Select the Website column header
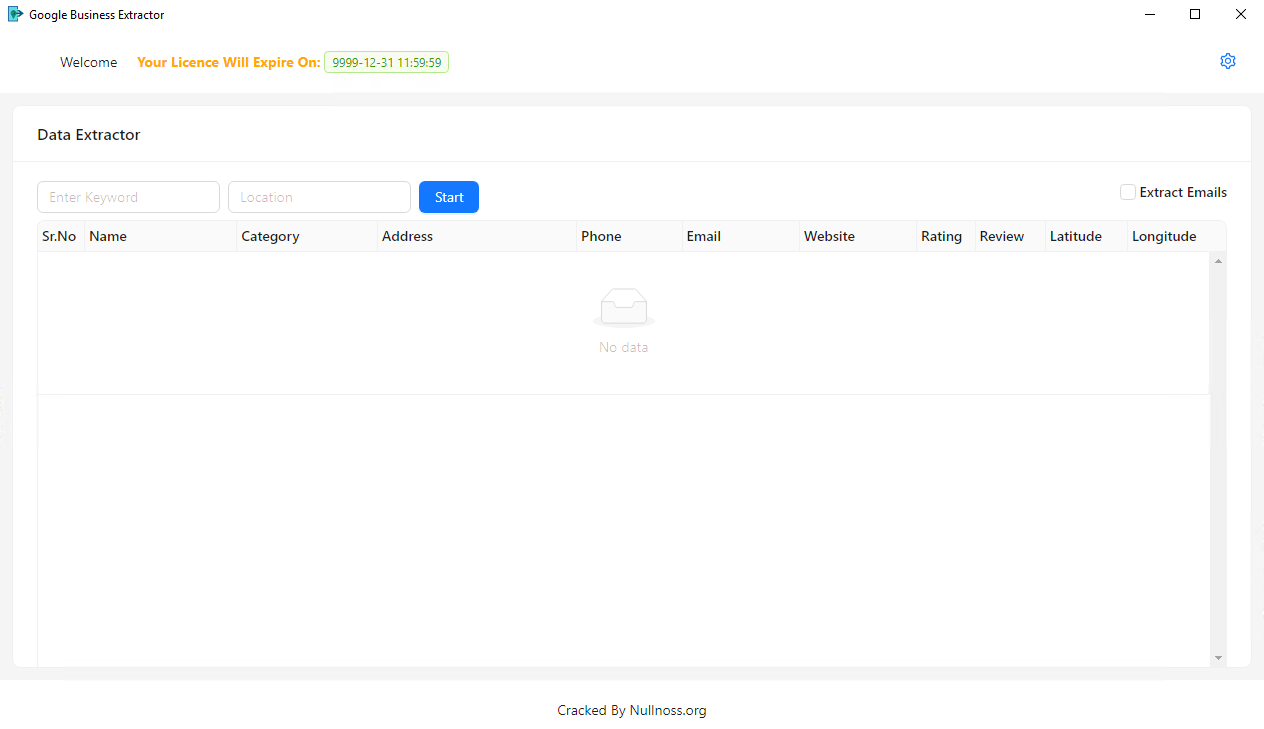 coord(858,236)
